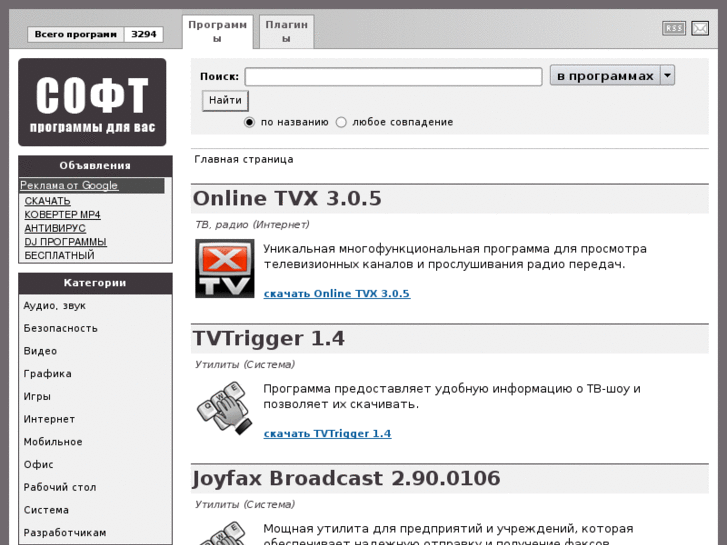727x545 pixels.
Task: Switch to the Плагины tab
Action: 287,32
